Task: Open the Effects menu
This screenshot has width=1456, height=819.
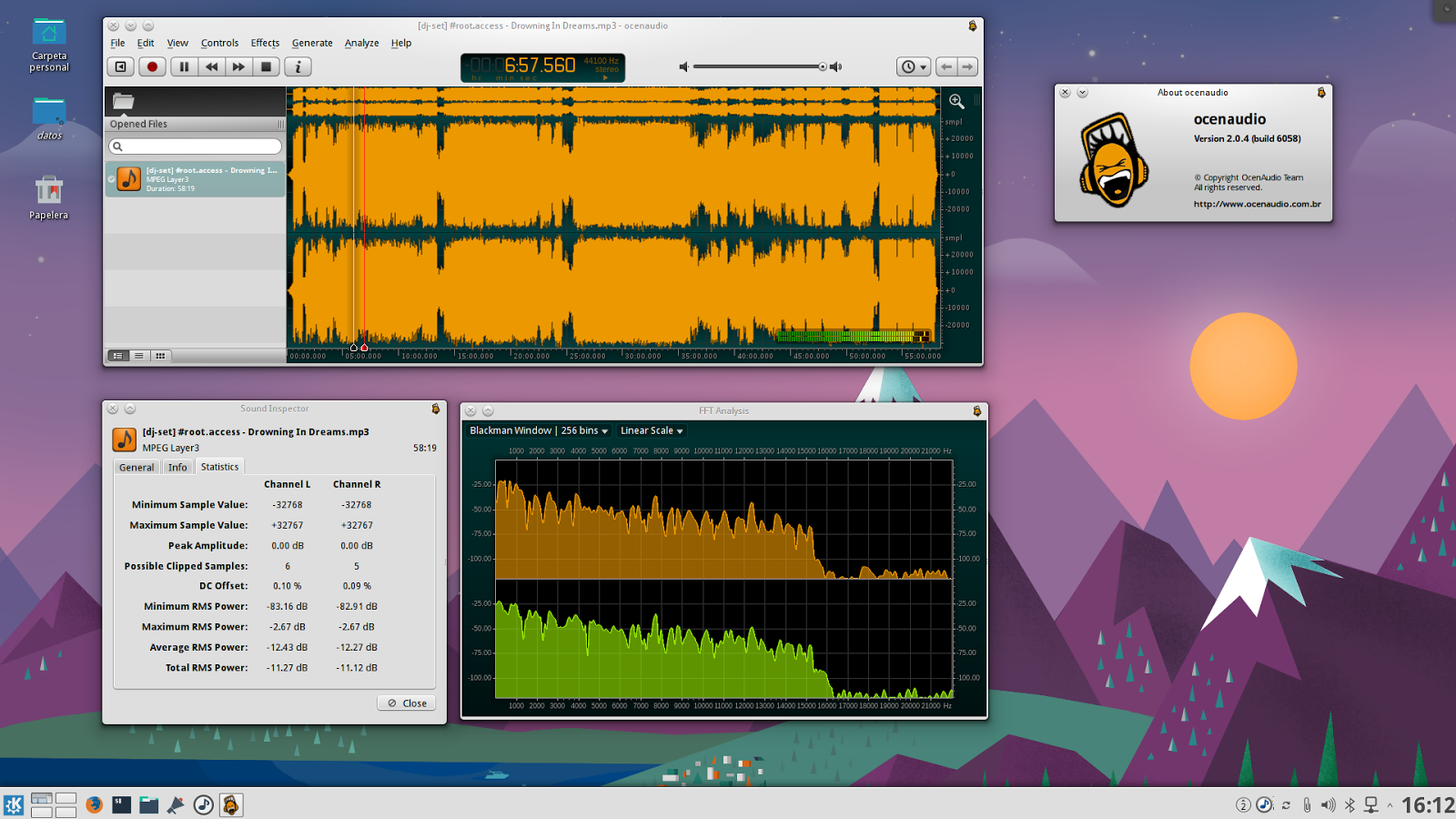Action: click(x=264, y=43)
